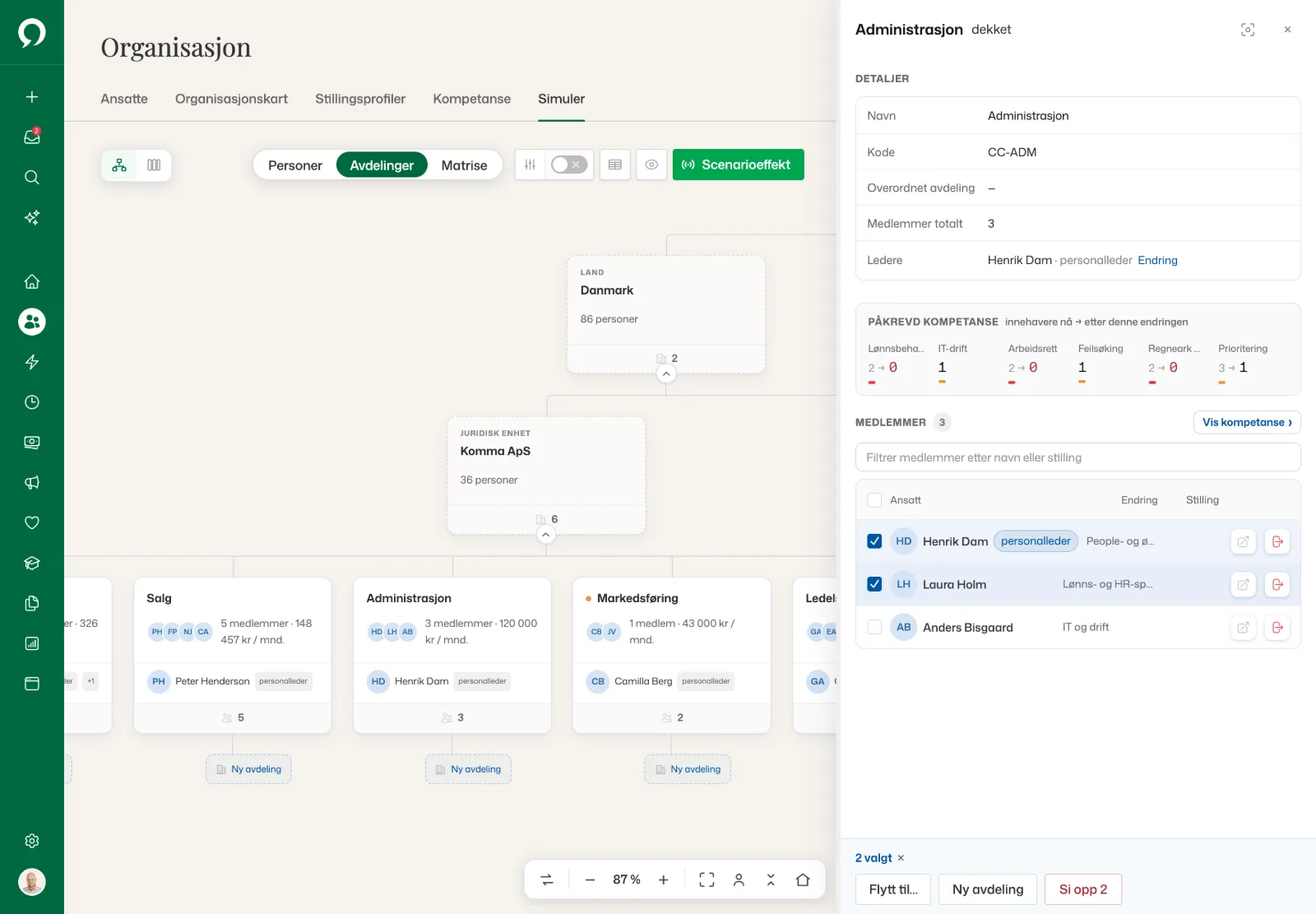Remove Henrik Dam from the department
This screenshot has width=1316, height=914.
(1277, 541)
